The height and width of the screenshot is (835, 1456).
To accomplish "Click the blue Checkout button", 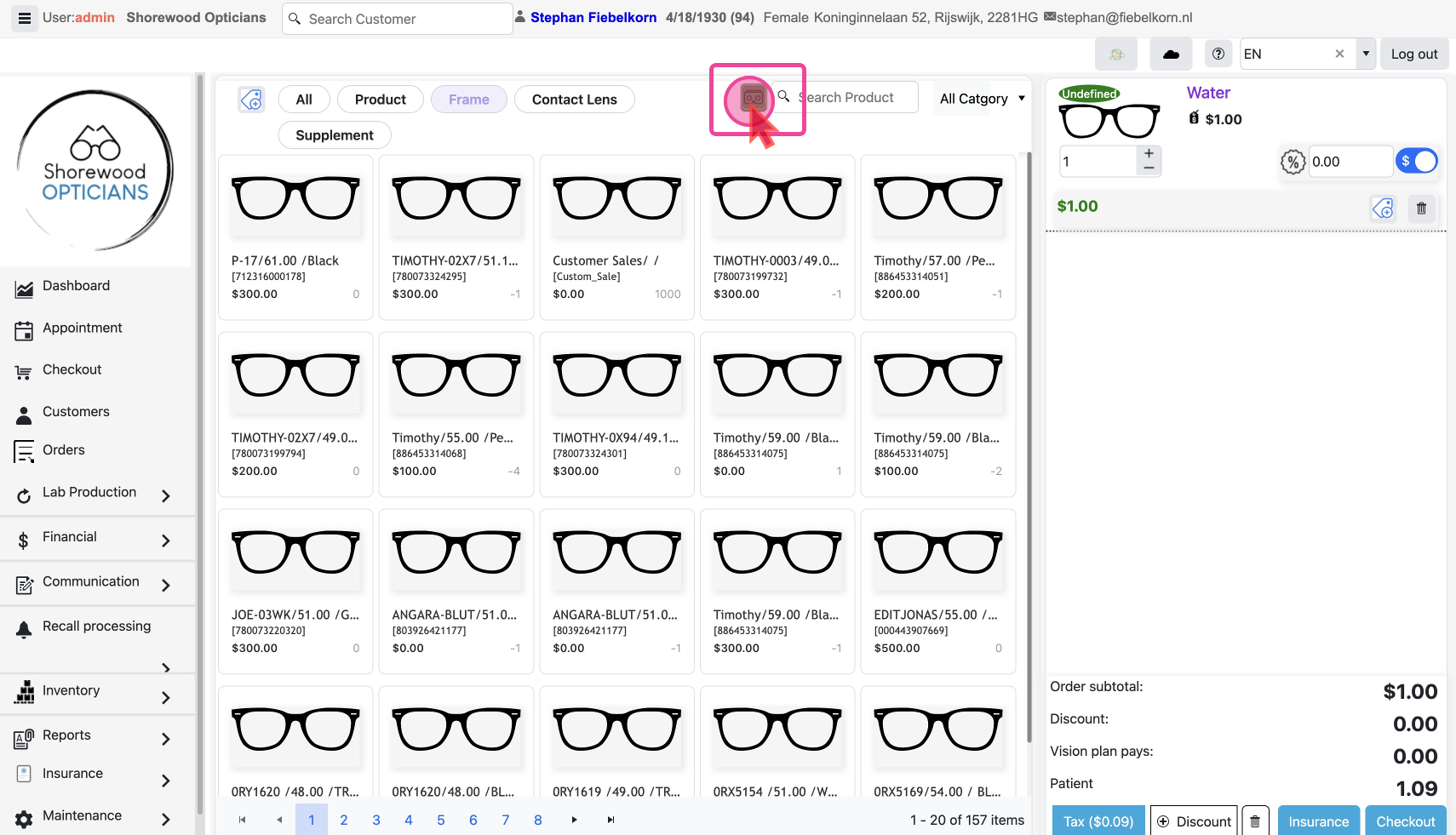I will click(1405, 821).
